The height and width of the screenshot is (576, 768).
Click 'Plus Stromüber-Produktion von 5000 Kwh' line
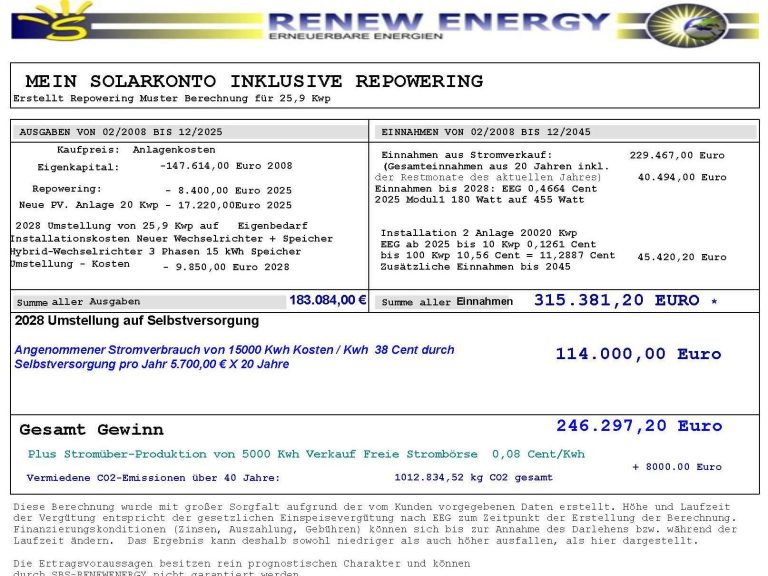306,454
